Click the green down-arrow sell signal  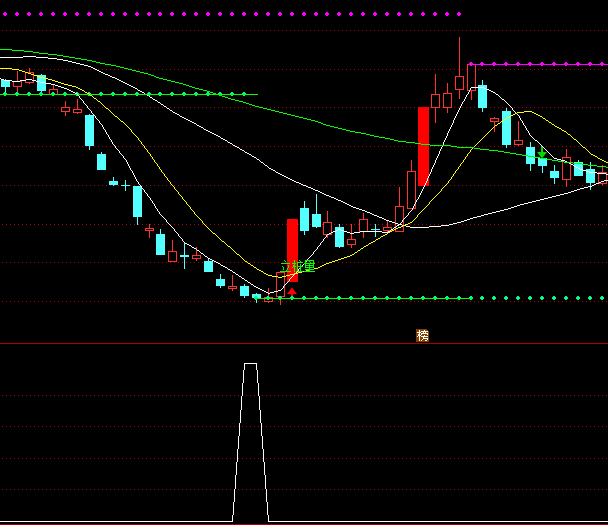coord(542,154)
